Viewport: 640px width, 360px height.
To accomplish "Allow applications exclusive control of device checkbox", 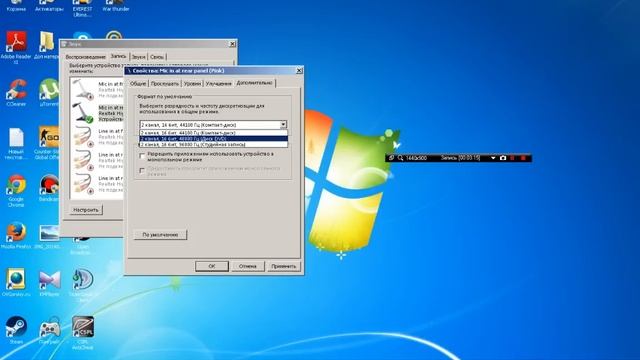I will pos(142,156).
